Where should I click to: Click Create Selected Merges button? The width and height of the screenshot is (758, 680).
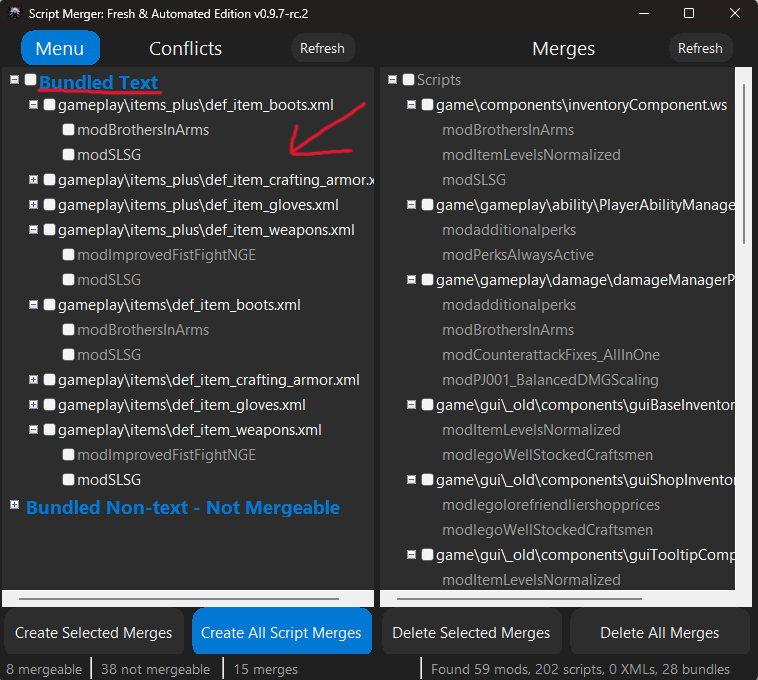(93, 632)
